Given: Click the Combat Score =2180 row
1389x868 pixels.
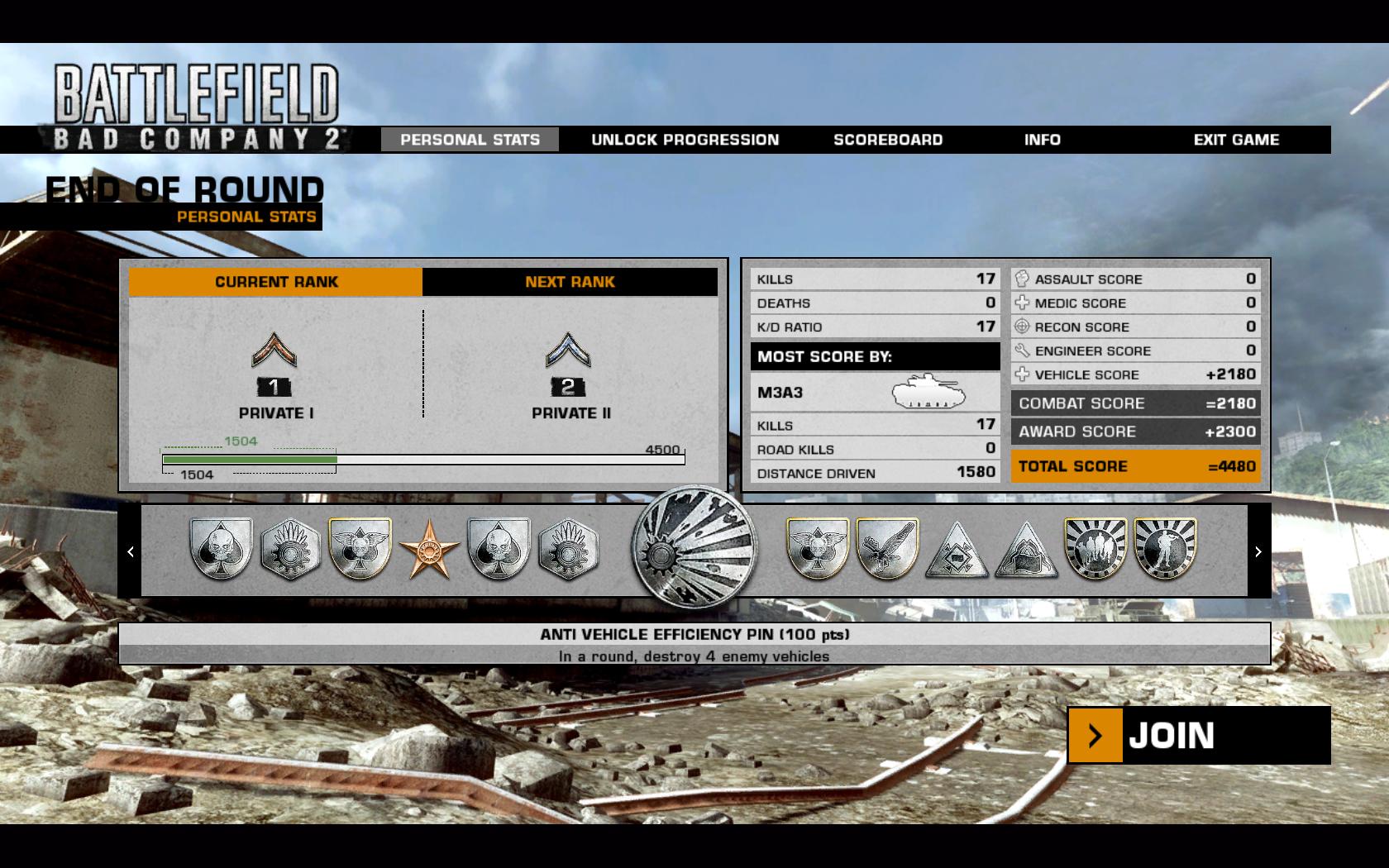Looking at the screenshot, I should 1135,403.
